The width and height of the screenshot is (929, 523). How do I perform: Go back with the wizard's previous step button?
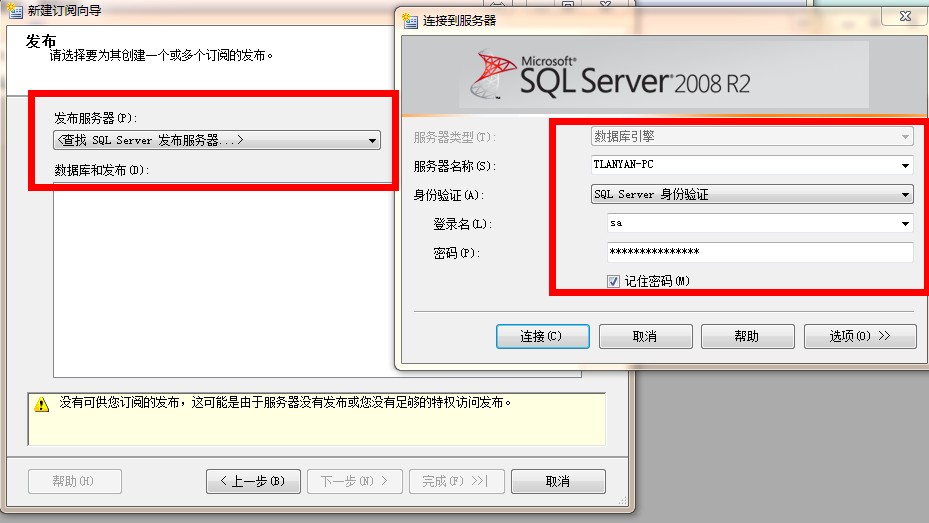252,481
